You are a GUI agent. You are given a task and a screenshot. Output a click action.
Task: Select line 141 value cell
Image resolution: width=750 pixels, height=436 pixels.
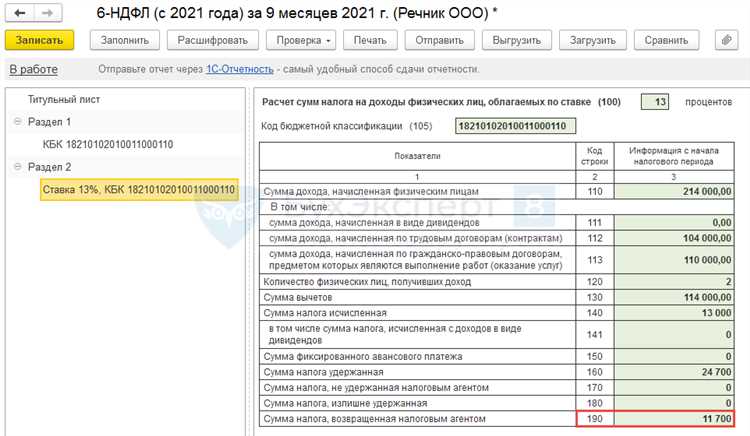(674, 335)
